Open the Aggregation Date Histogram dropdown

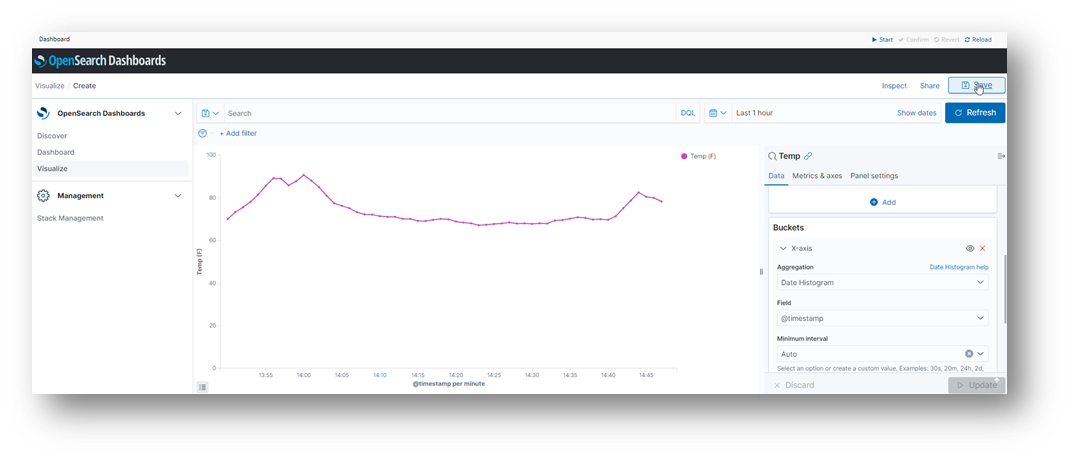point(883,282)
